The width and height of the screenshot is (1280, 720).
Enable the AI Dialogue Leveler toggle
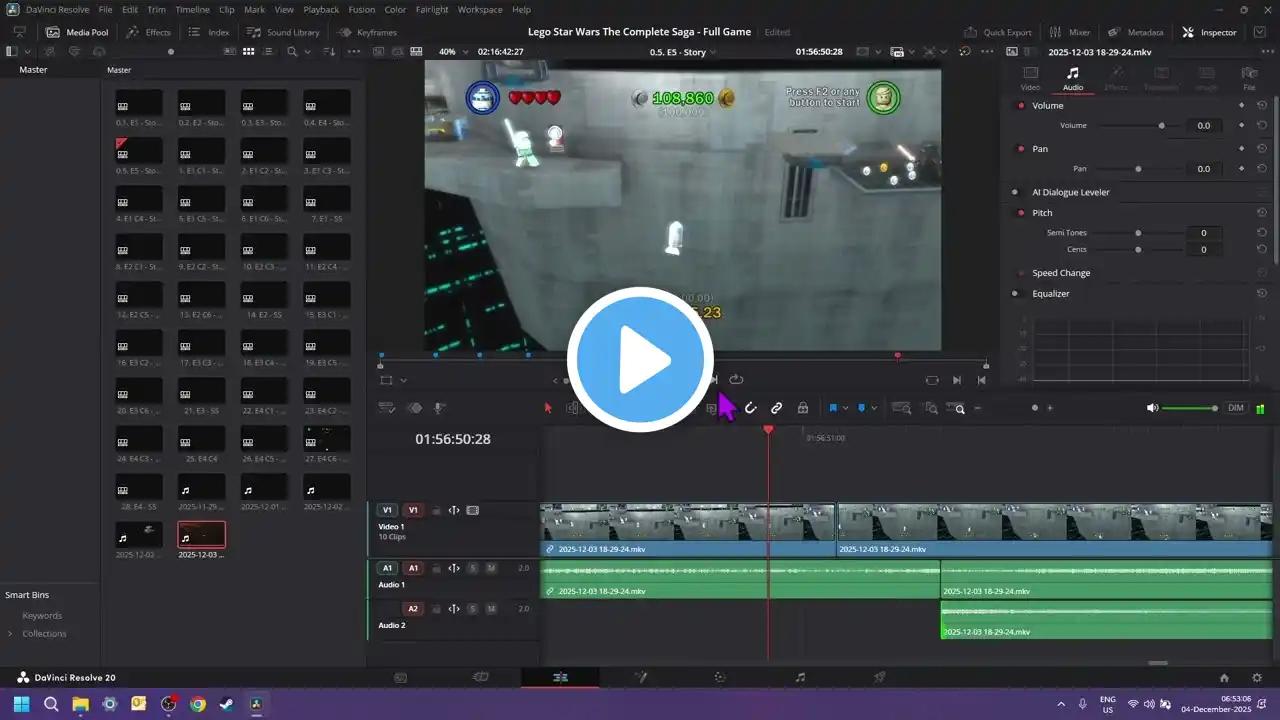[1015, 192]
